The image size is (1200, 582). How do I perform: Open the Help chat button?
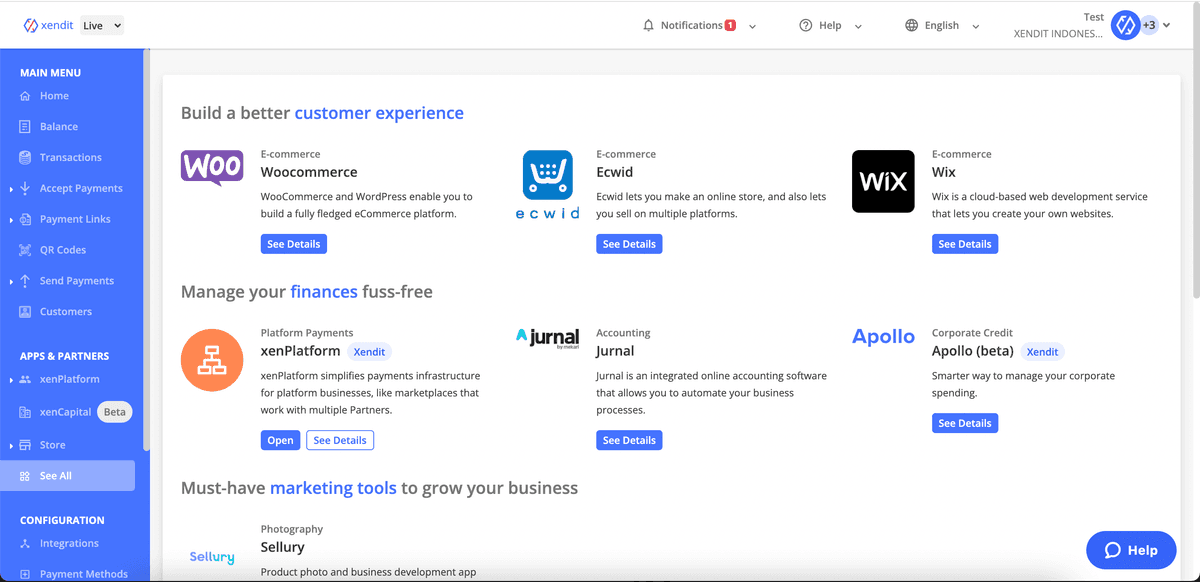coord(1131,550)
